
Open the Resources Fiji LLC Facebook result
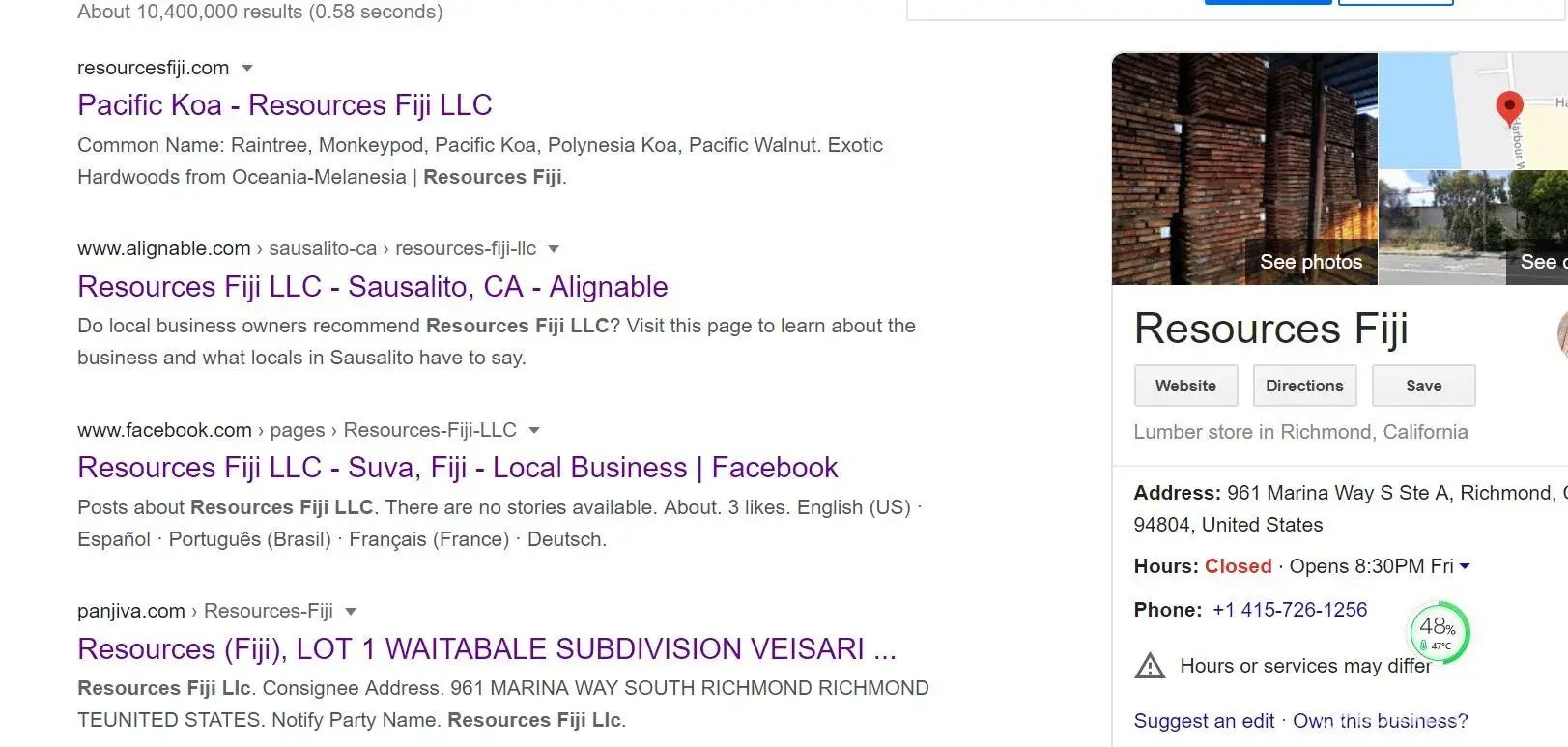pos(457,468)
